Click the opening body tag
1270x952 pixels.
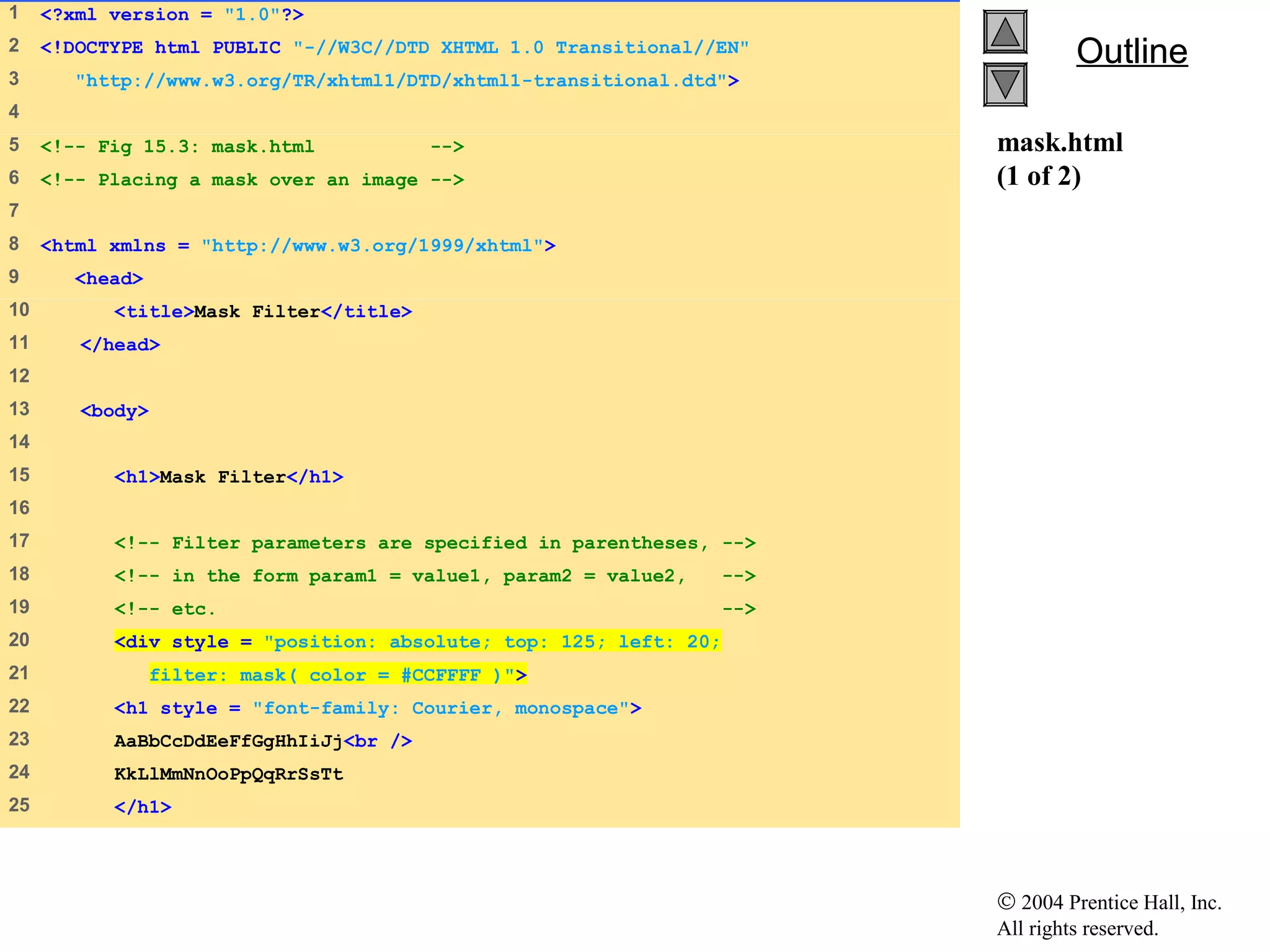115,411
